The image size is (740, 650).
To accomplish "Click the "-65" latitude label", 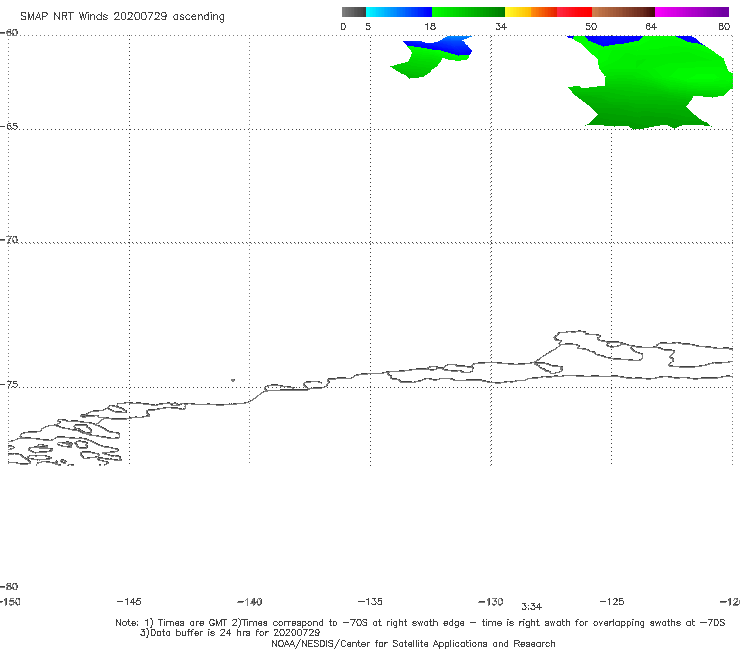I will tap(9, 126).
